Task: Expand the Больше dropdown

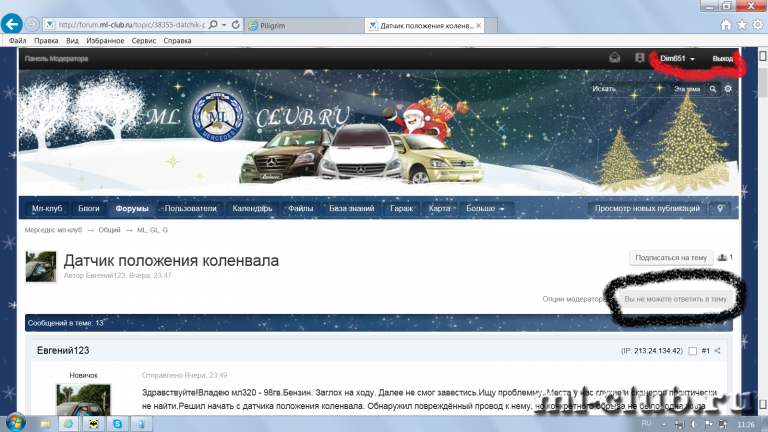Action: (485, 209)
